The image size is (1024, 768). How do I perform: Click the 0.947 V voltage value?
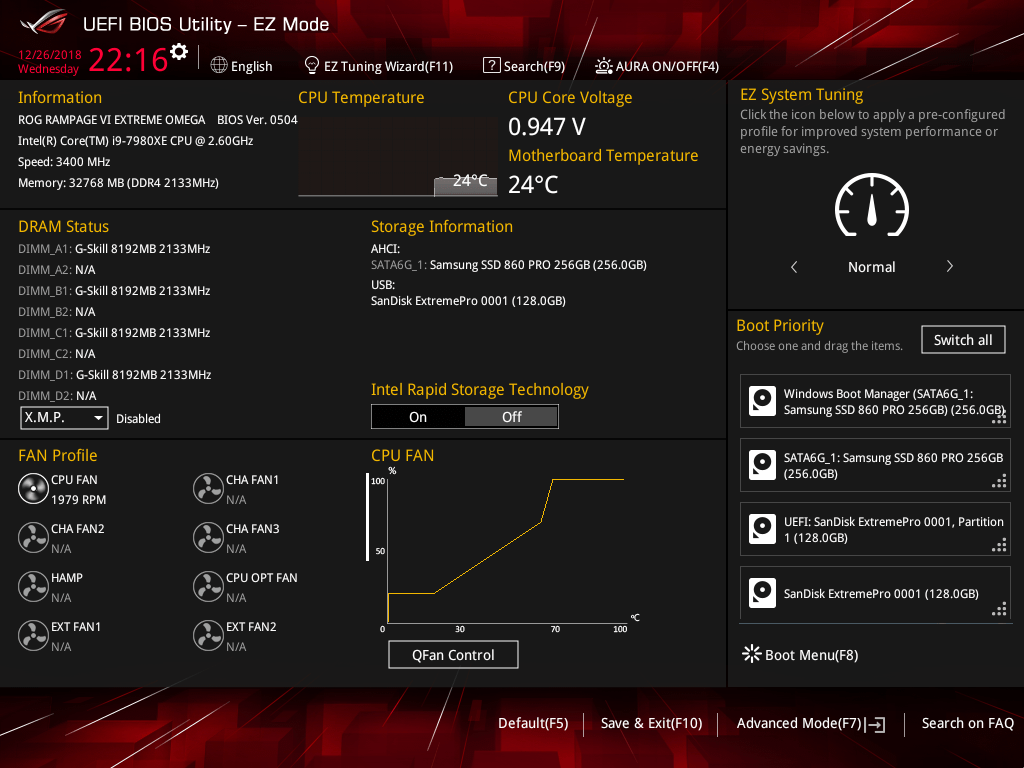click(547, 127)
